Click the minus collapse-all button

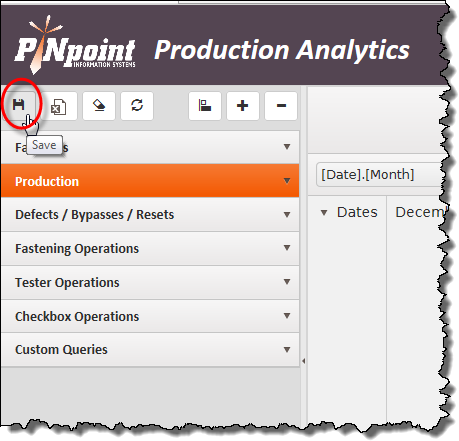281,106
